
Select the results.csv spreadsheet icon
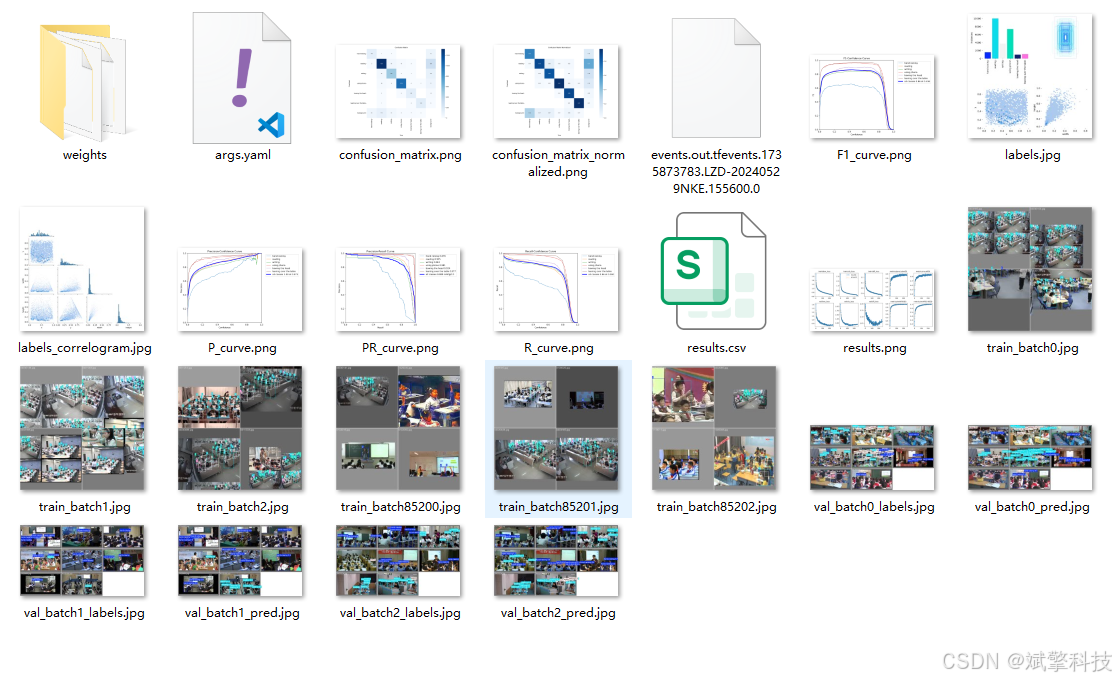(716, 270)
